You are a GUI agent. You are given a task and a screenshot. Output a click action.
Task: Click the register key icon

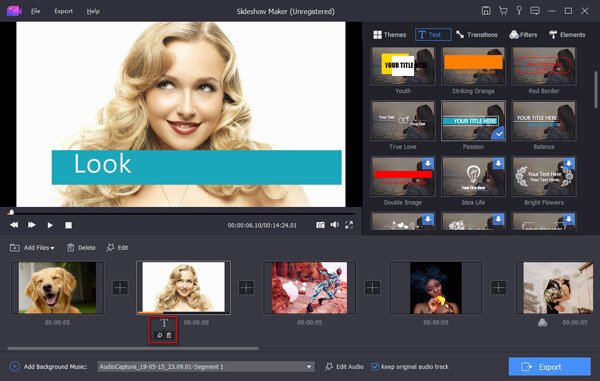pyautogui.click(x=519, y=11)
